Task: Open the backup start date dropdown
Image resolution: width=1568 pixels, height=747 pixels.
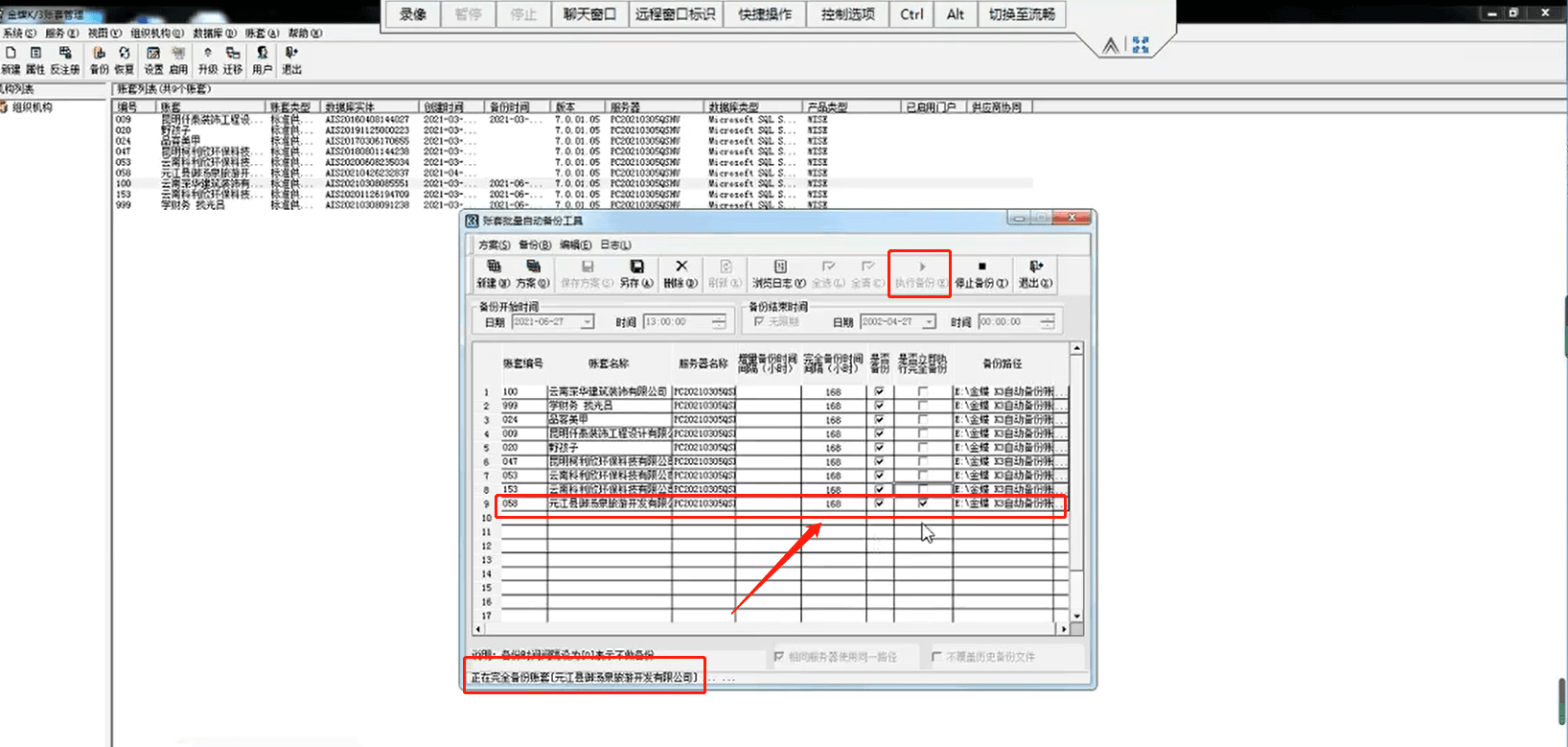Action: (x=587, y=322)
